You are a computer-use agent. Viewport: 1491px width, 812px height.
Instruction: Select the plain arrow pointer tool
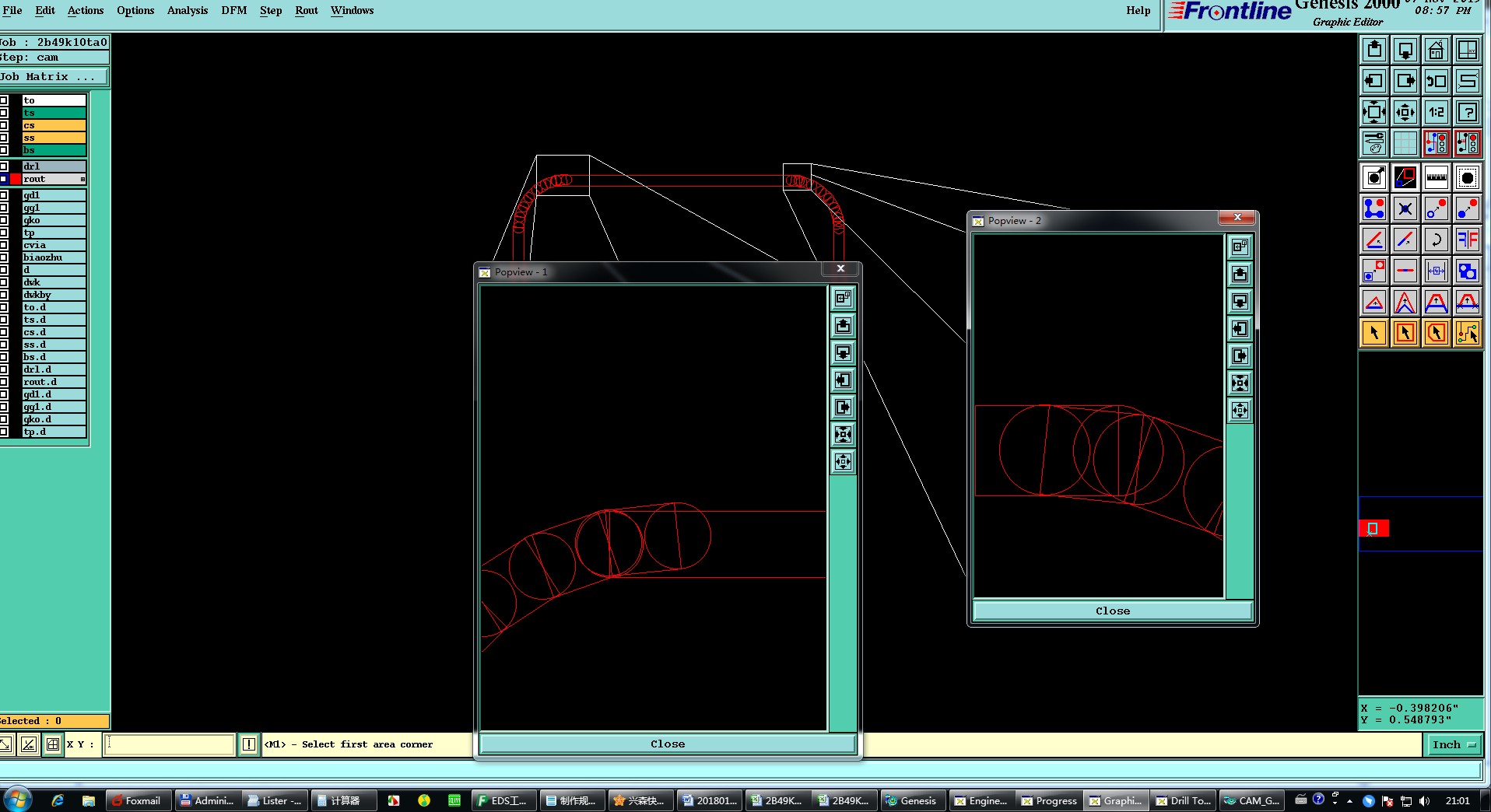(x=1374, y=333)
